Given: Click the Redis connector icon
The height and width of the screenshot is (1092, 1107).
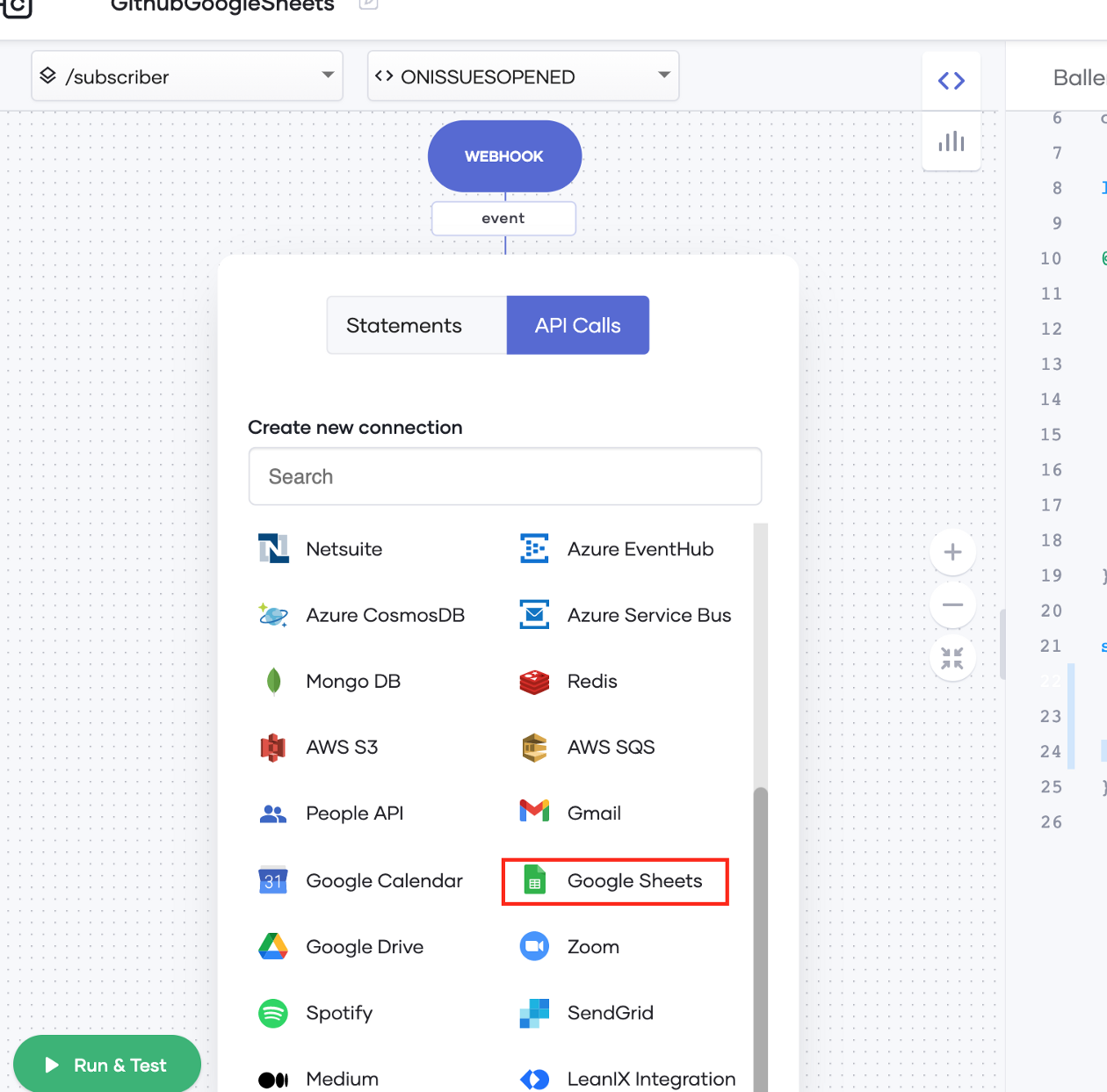Looking at the screenshot, I should click(x=534, y=681).
